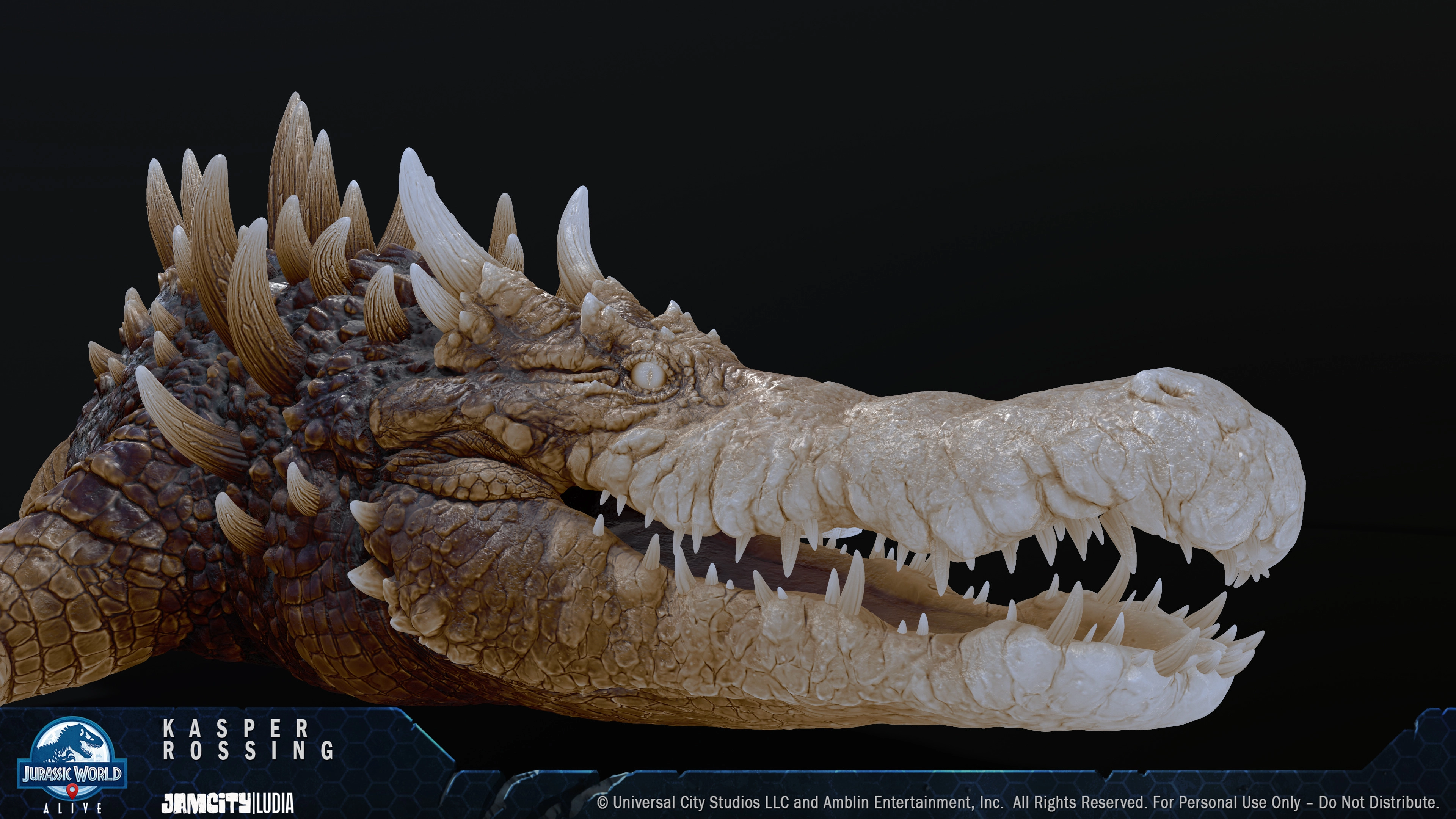Click the Jam City logo

206,803
